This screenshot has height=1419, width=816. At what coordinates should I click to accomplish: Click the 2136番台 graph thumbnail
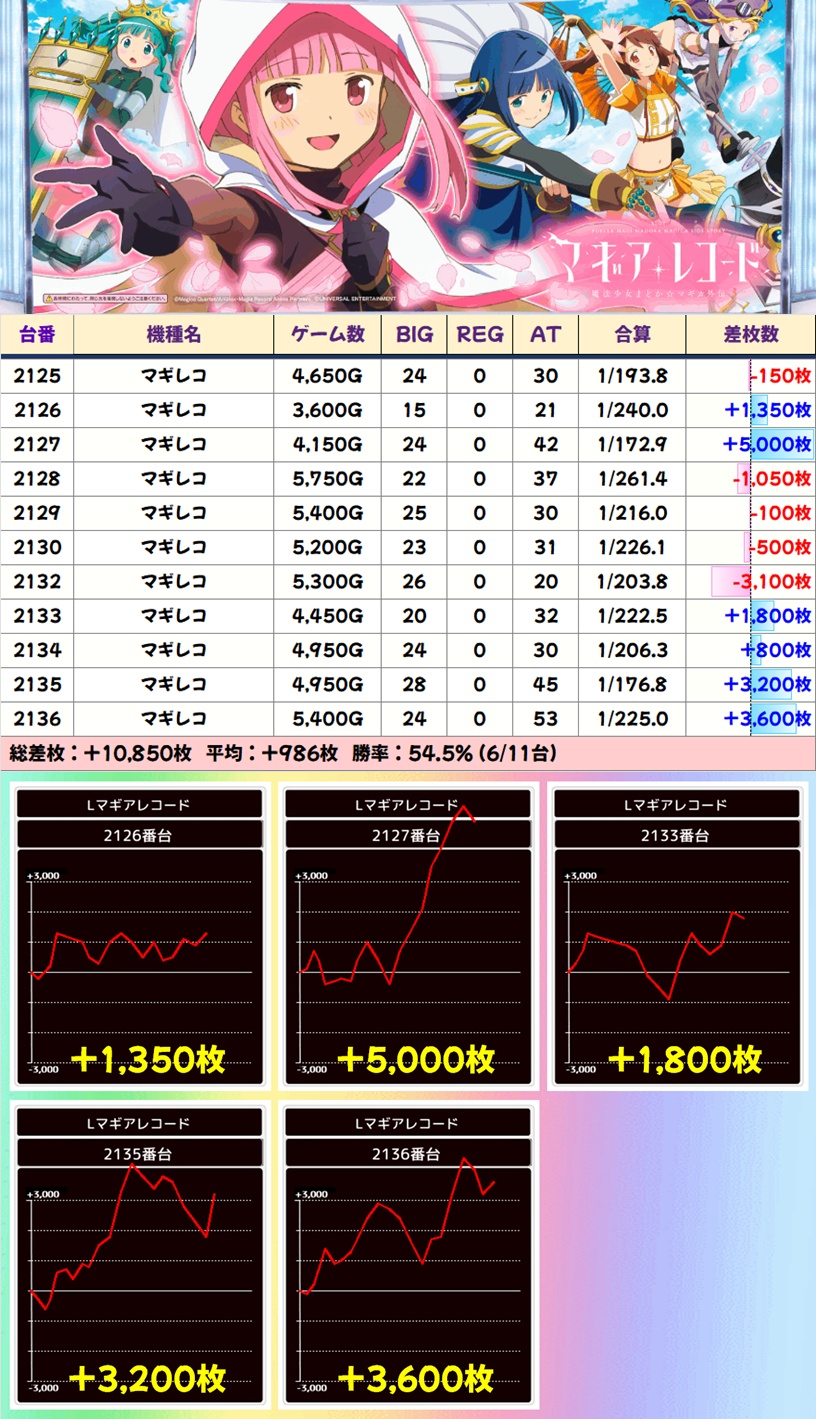coord(407,1255)
